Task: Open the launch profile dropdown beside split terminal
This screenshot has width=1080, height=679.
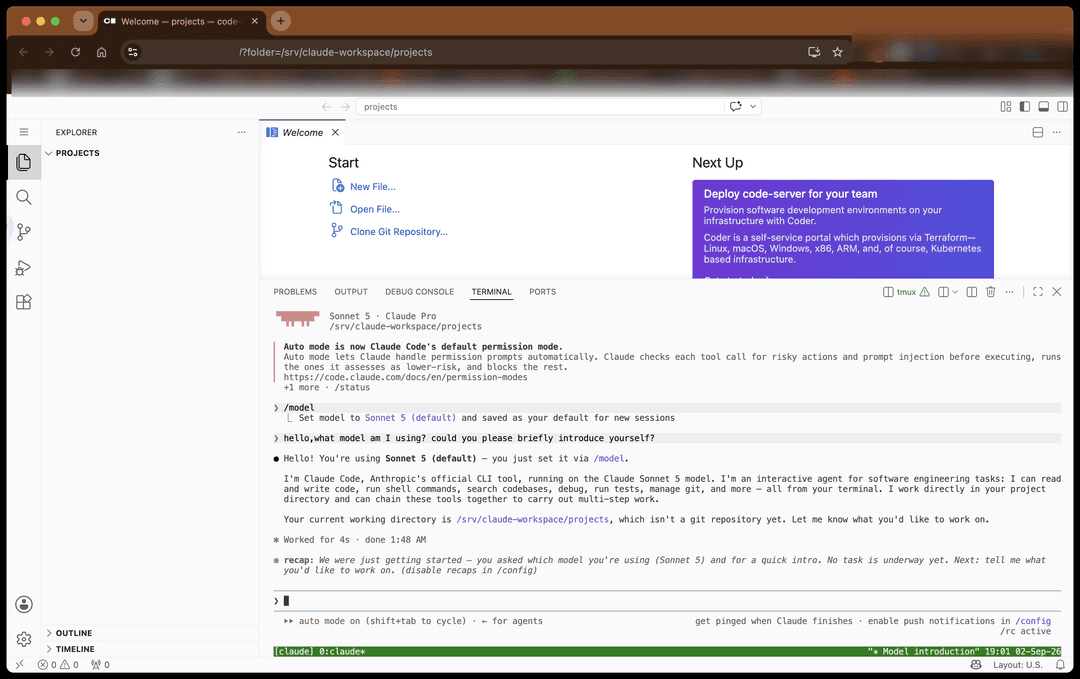Action: 955,292
